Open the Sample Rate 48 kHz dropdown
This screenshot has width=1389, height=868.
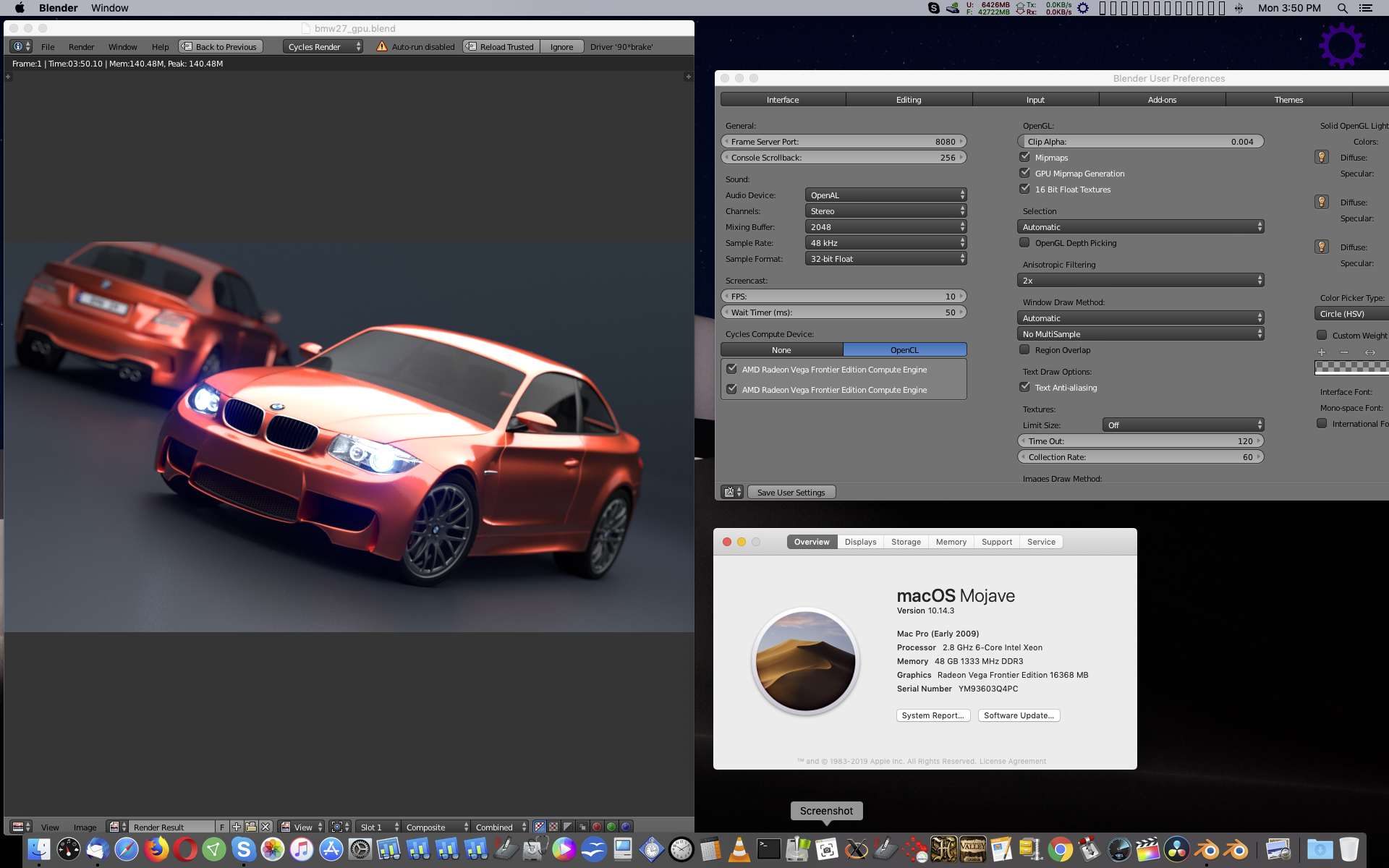pyautogui.click(x=885, y=242)
